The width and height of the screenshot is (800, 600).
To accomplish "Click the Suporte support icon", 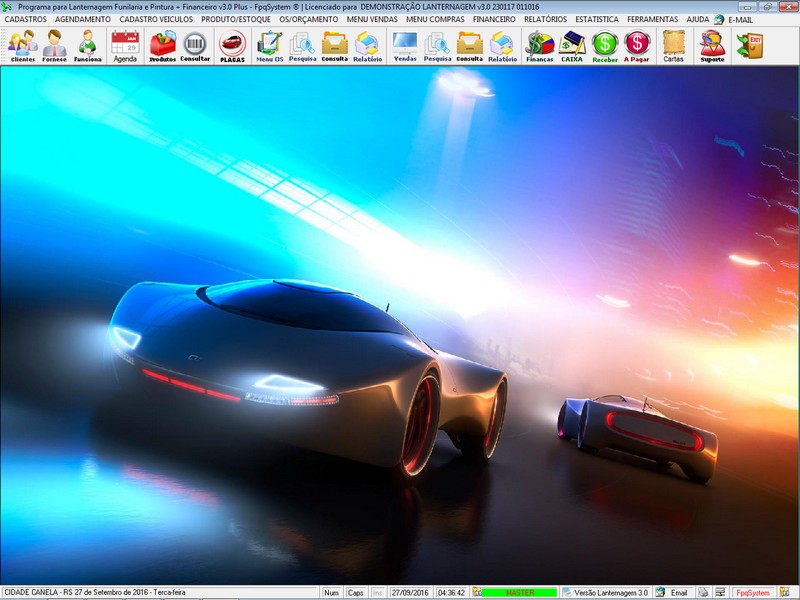I will [x=712, y=46].
